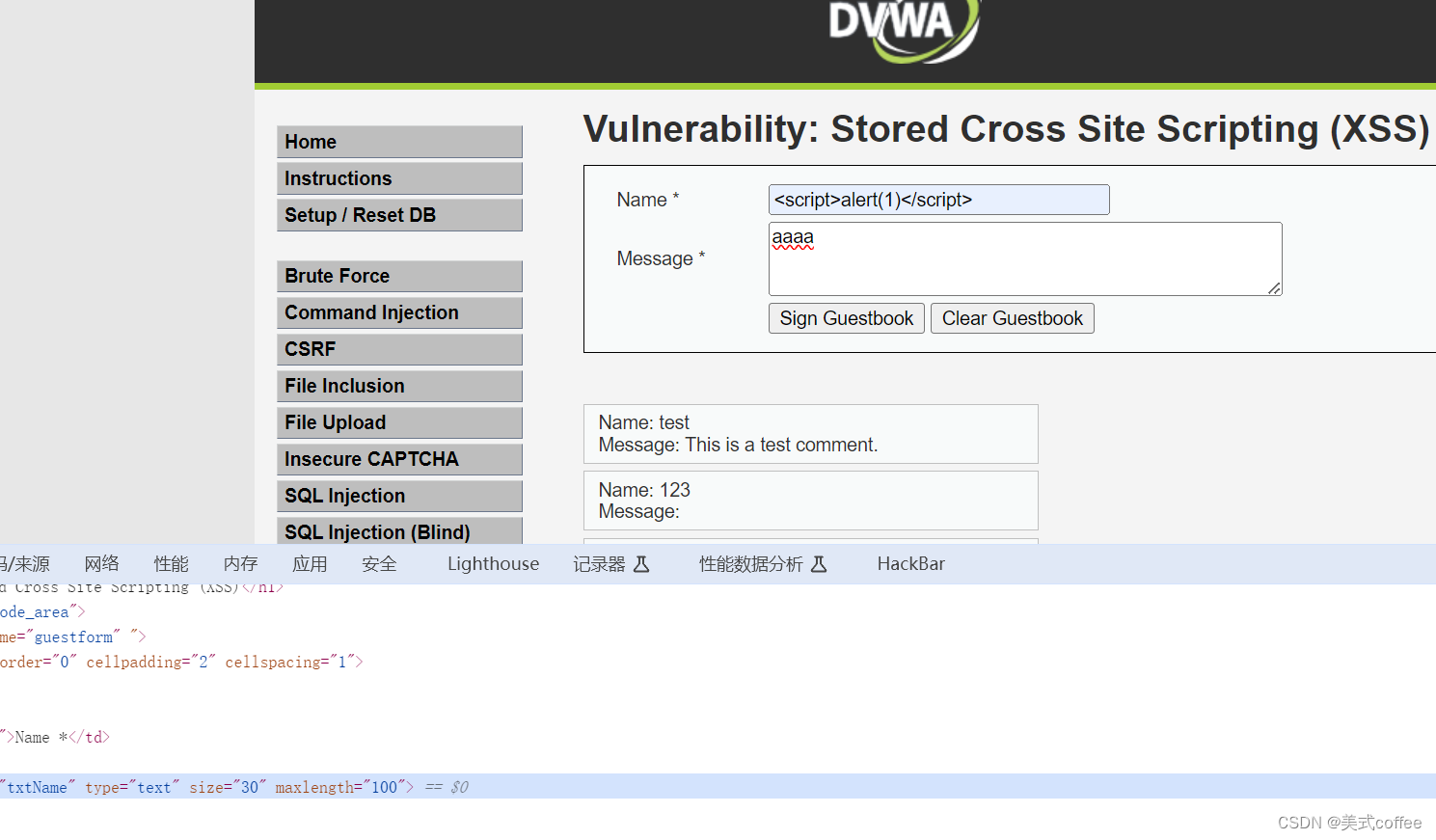
Task: Open the Instructions page
Action: click(x=399, y=178)
